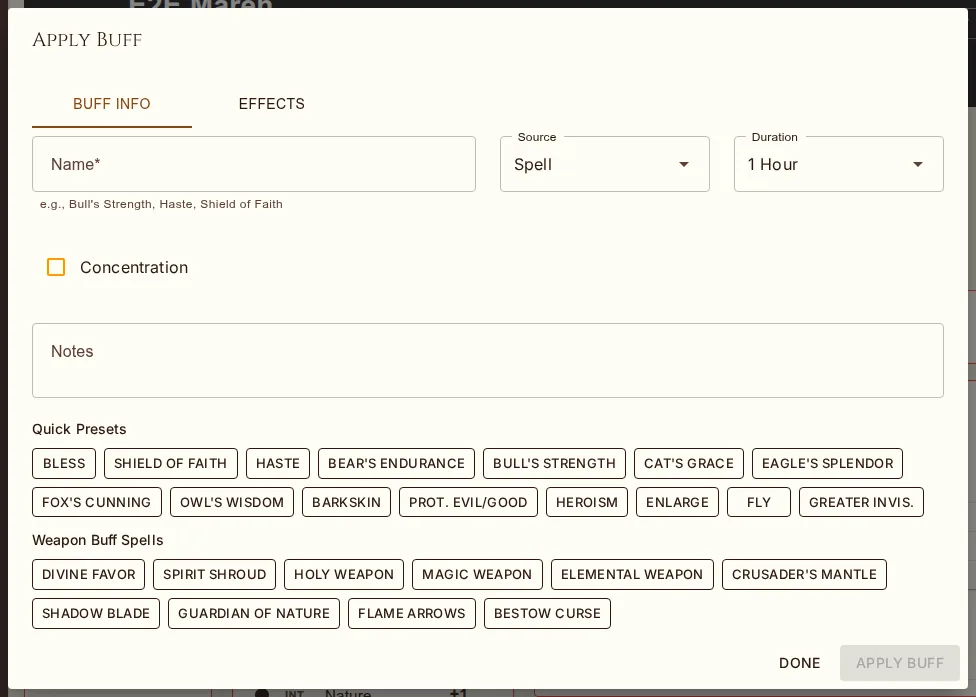Viewport: 976px width, 697px height.
Task: Click the Apply Buff button
Action: point(900,663)
